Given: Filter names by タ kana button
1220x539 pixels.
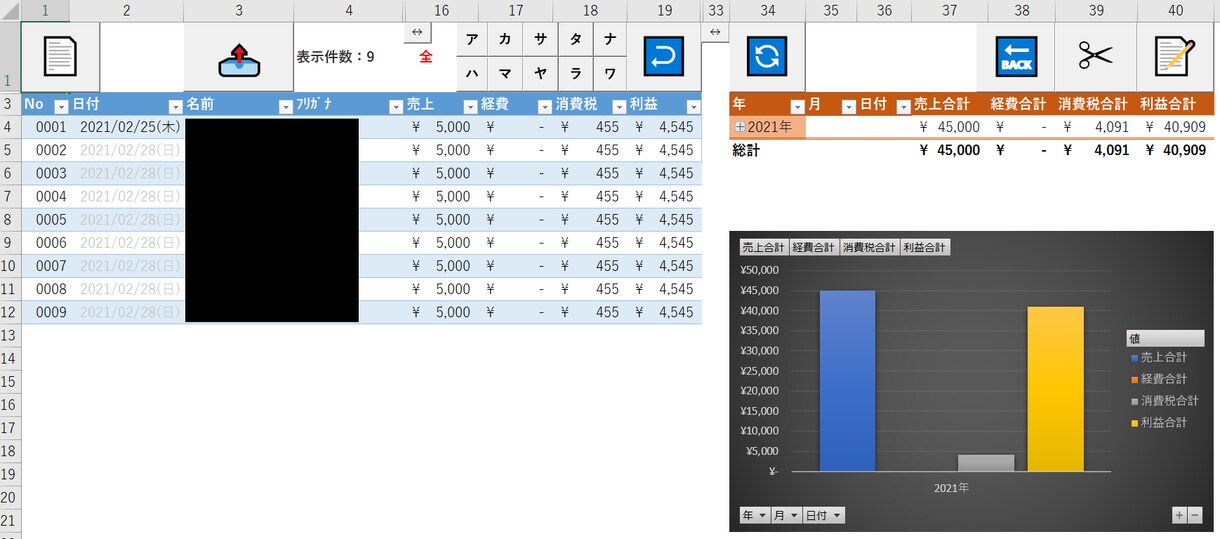Looking at the screenshot, I should click(x=575, y=39).
